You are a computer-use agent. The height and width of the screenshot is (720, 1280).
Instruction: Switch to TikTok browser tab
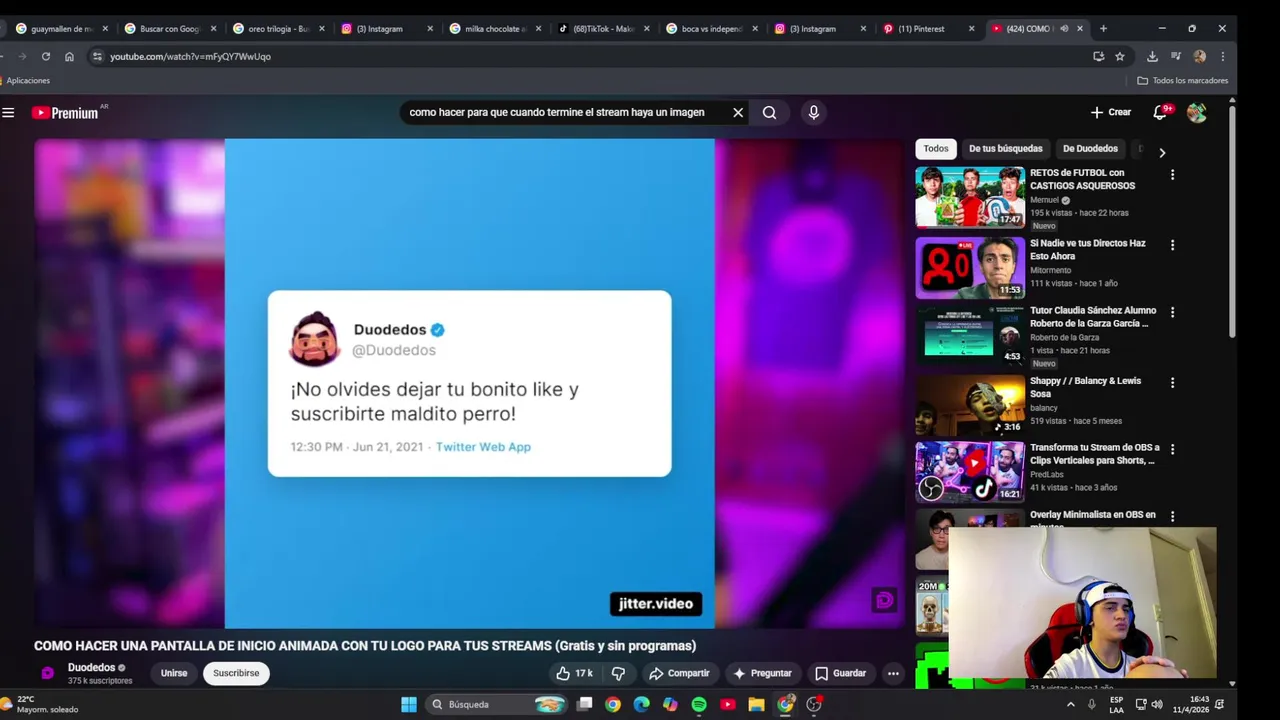[x=604, y=29]
